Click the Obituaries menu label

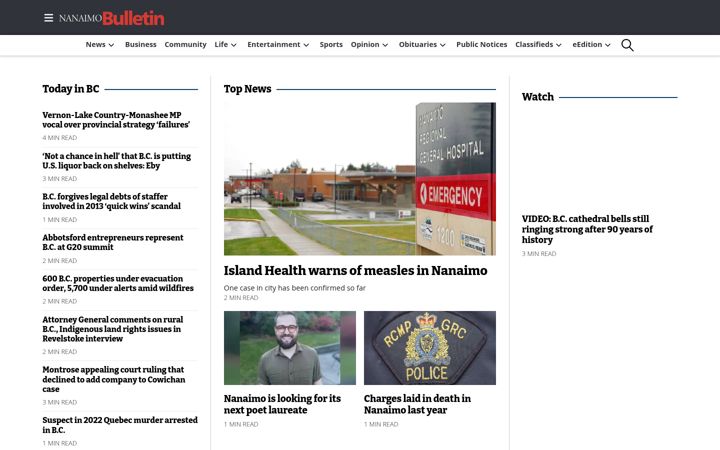click(x=418, y=45)
